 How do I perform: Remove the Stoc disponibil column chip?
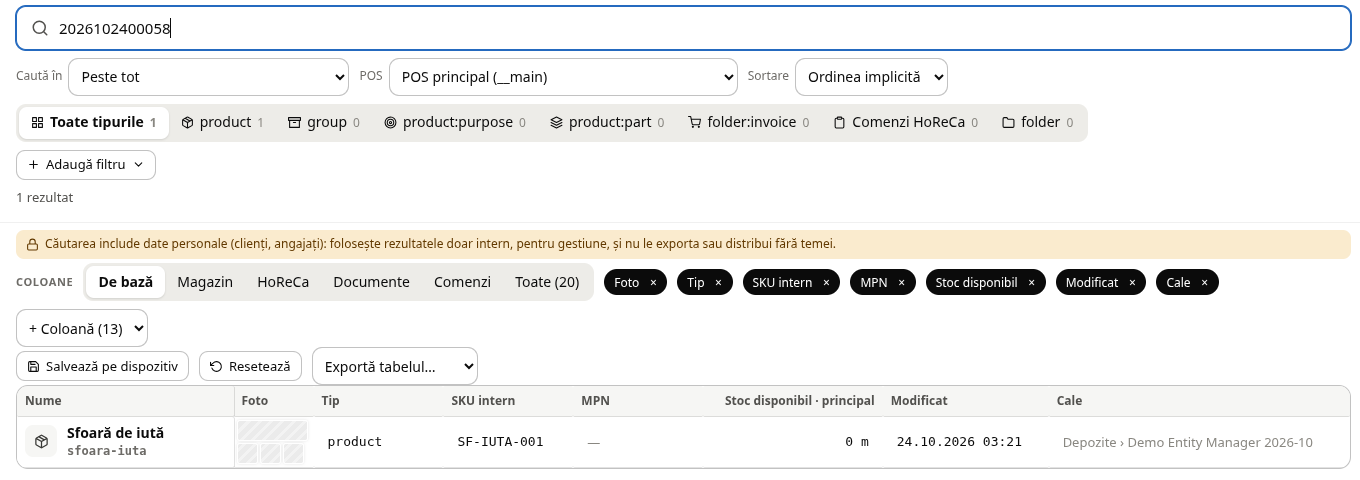1031,283
